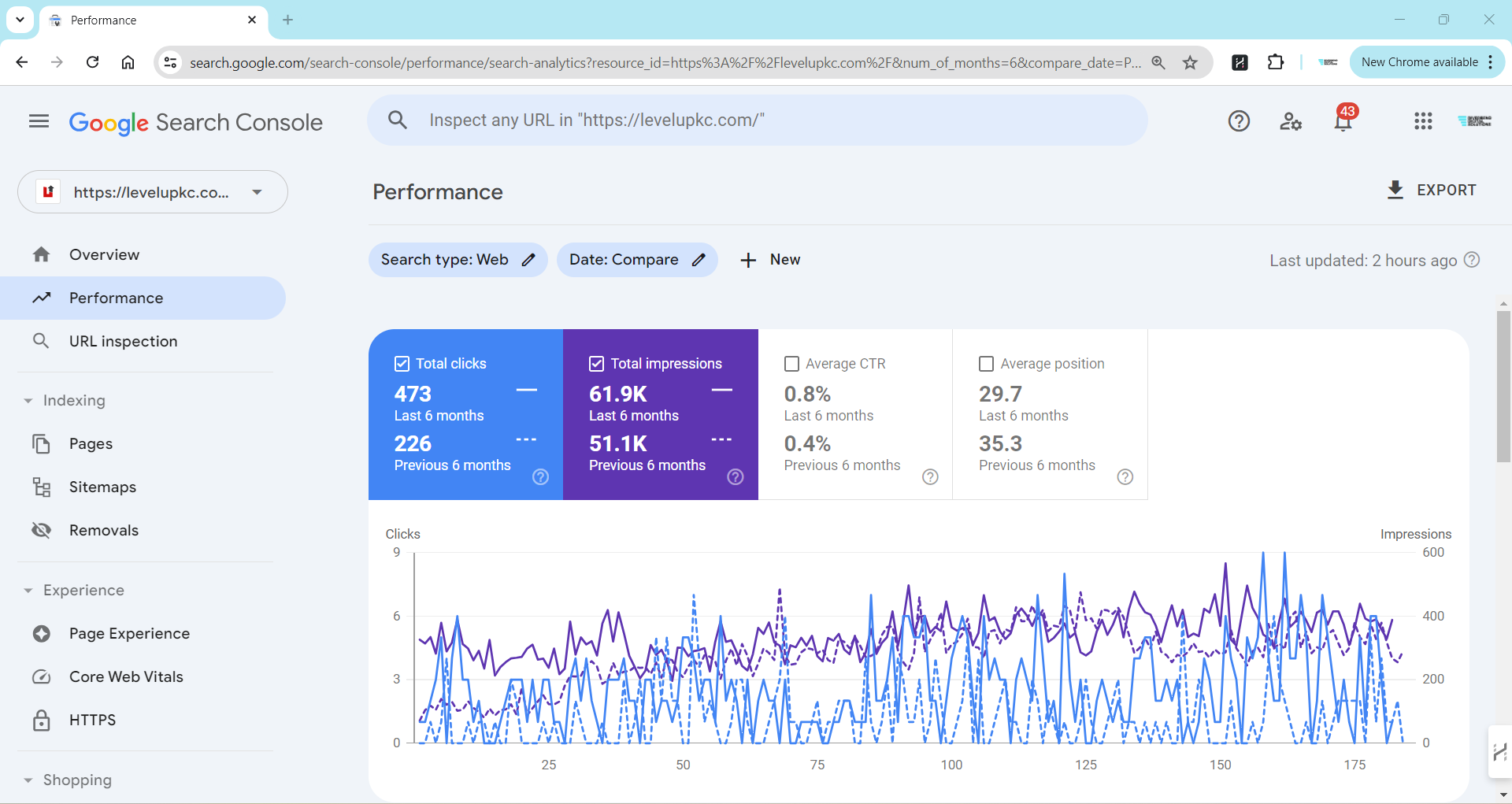Edit the Date: Compare filter
This screenshot has width=1512, height=804.
tap(637, 260)
